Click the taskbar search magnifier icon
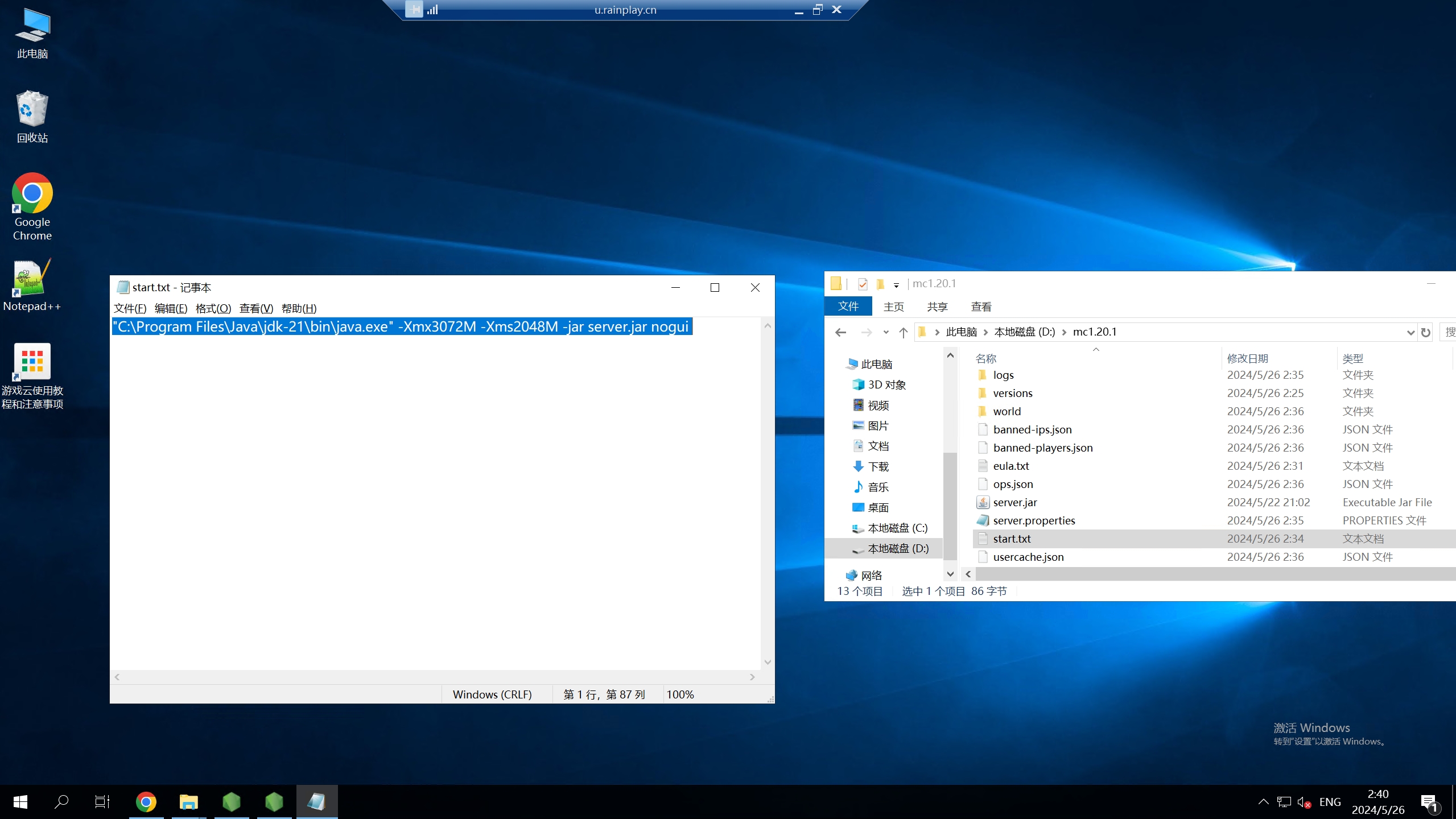The image size is (1456, 819). (x=61, y=802)
